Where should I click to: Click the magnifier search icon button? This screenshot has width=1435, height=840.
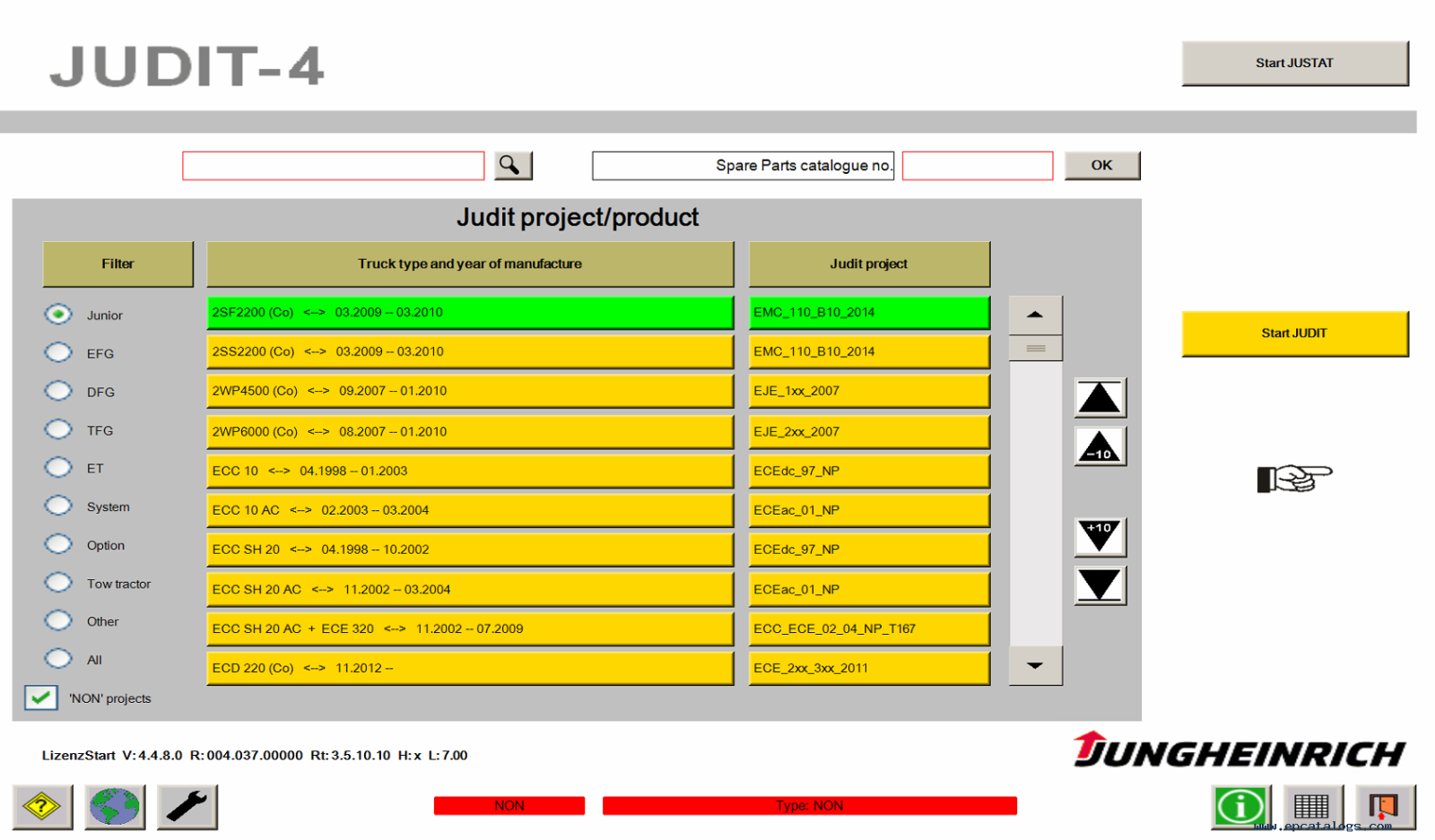[512, 166]
